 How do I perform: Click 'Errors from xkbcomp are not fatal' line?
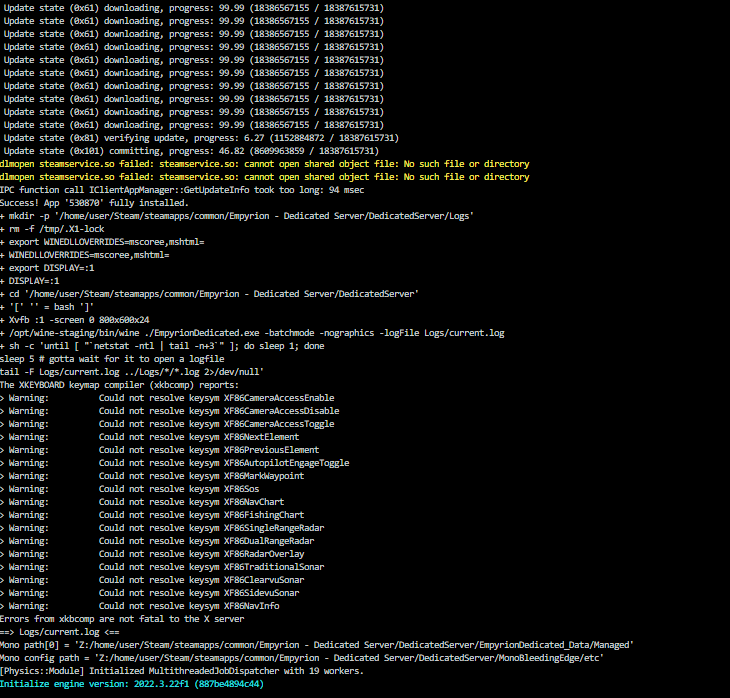pos(122,620)
